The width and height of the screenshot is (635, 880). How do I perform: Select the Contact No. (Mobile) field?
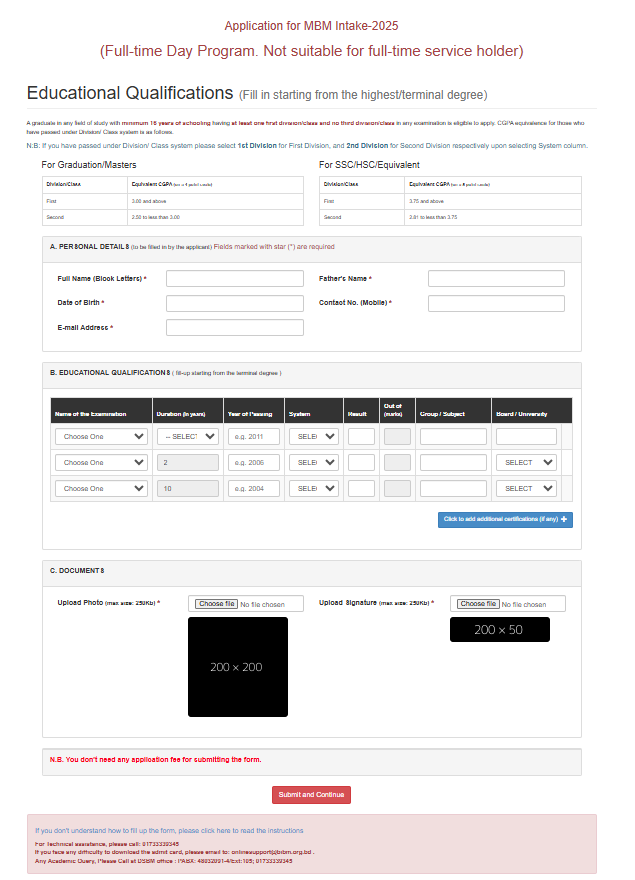[x=496, y=303]
